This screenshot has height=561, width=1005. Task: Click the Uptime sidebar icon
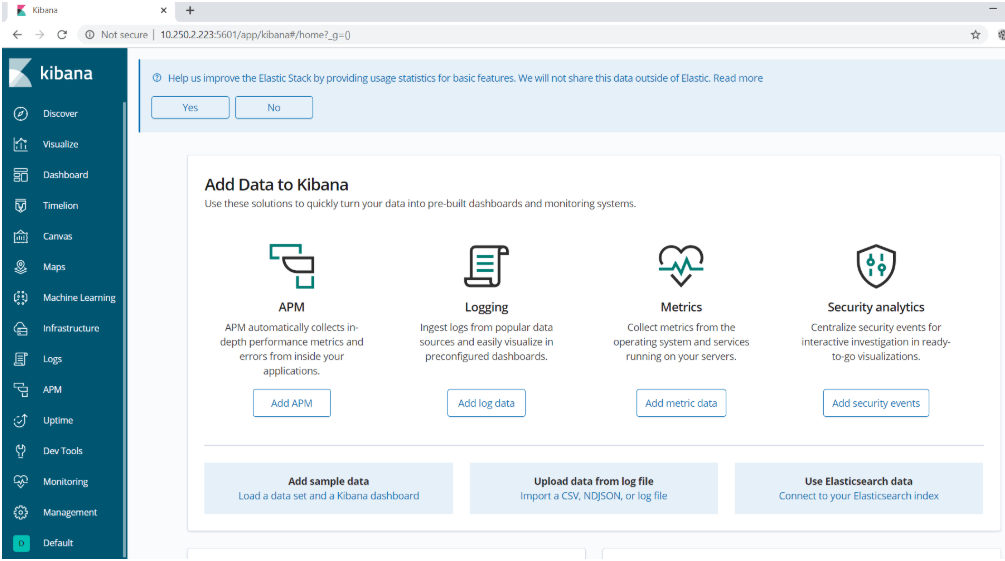pyautogui.click(x=21, y=421)
